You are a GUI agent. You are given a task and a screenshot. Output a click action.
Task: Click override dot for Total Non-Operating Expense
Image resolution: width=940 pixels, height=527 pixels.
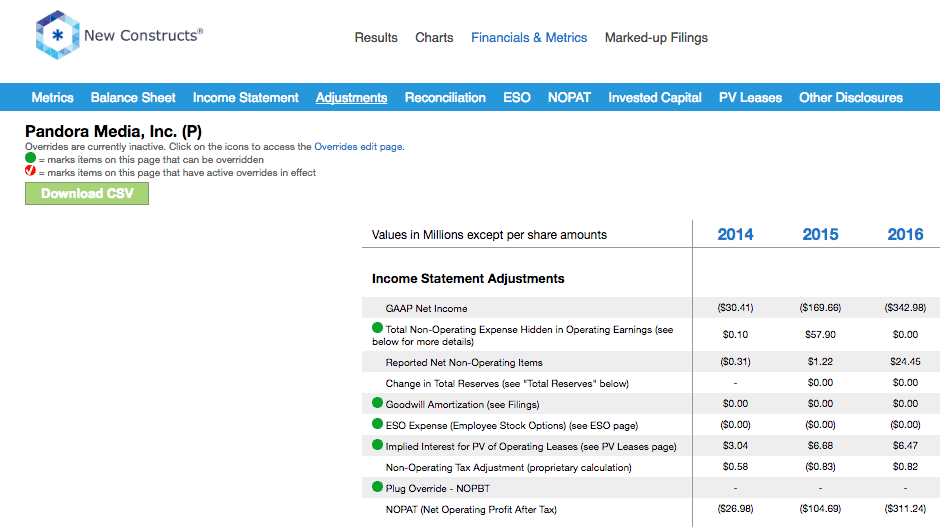pos(377,327)
